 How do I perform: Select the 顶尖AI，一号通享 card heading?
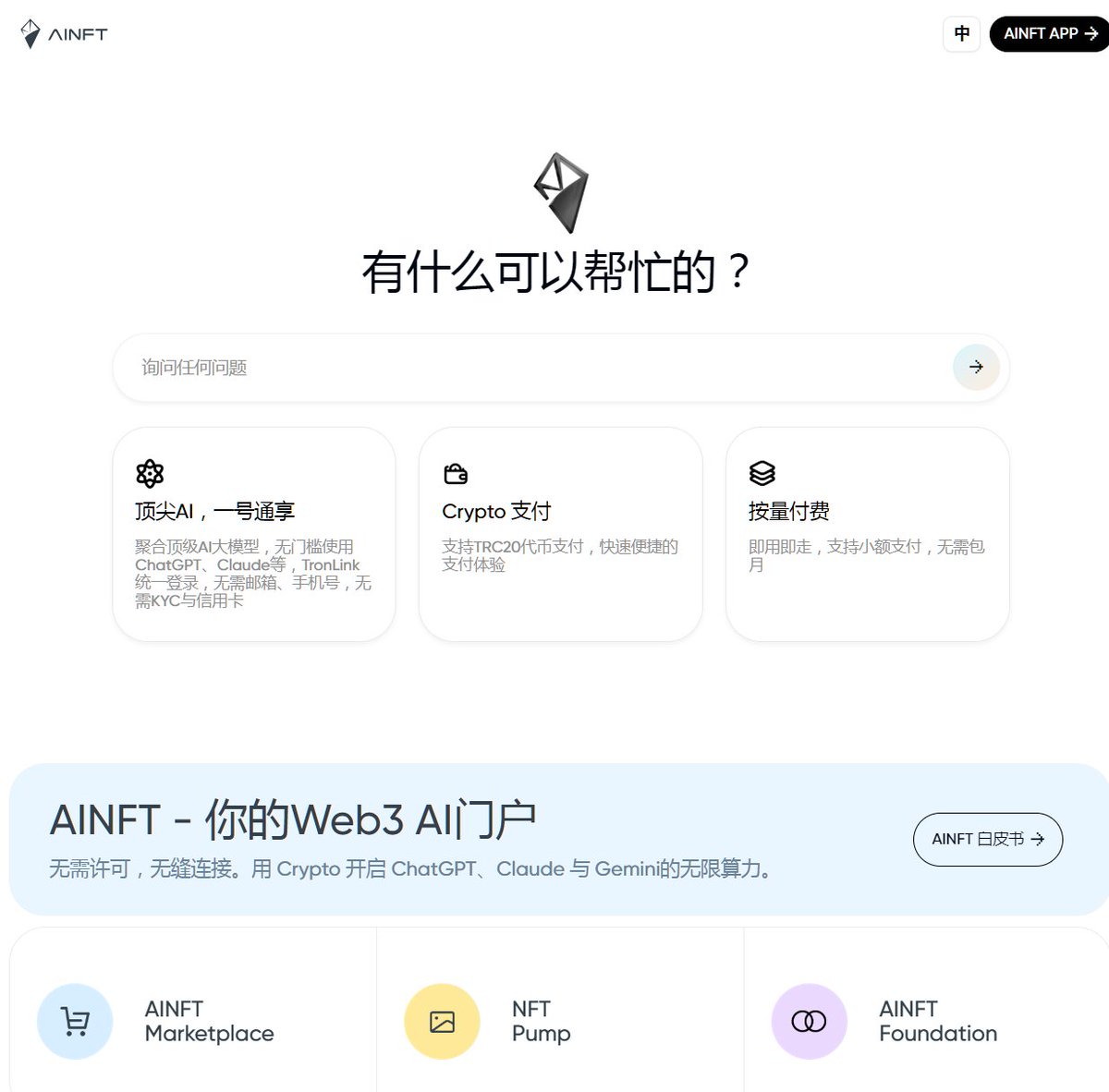click(x=214, y=512)
